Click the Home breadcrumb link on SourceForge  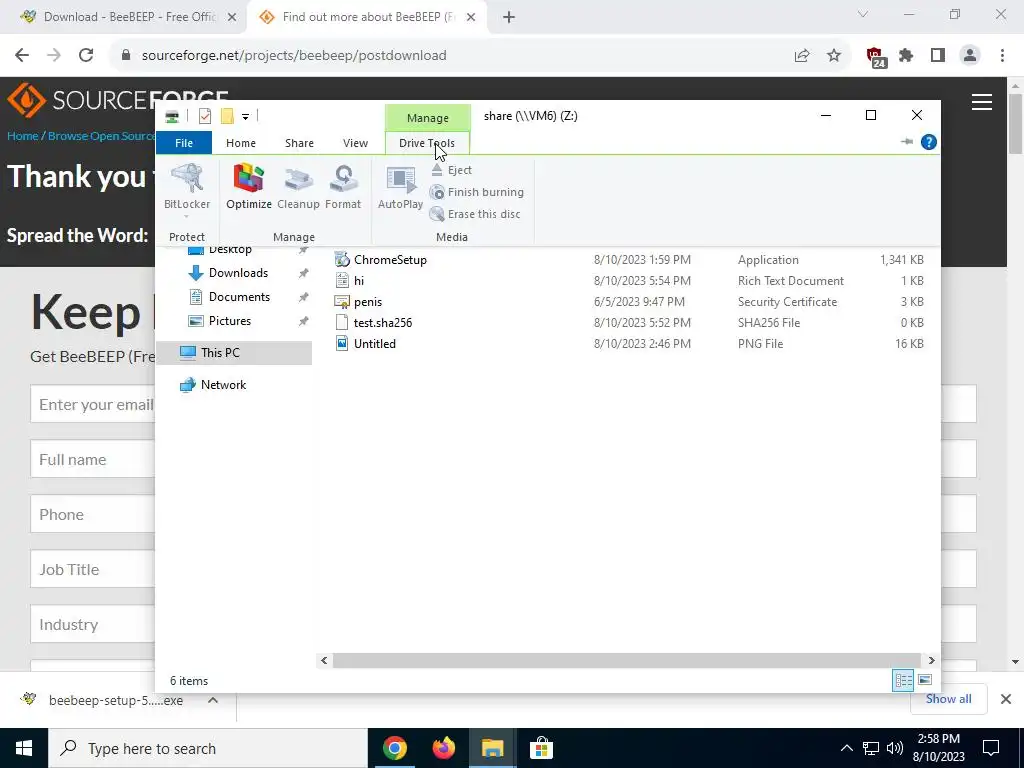[22, 136]
